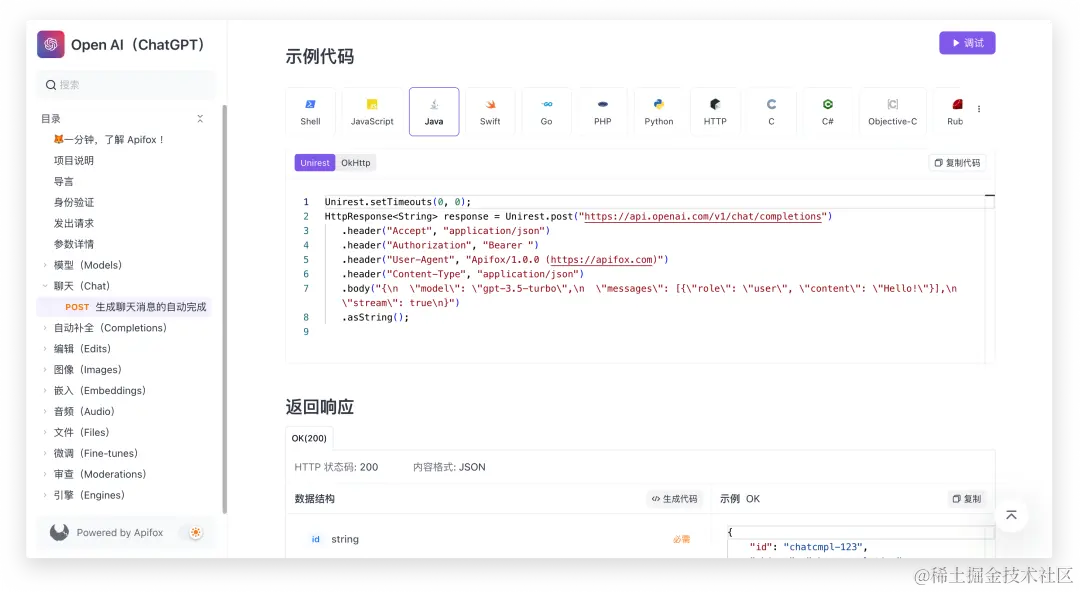The image size is (1080, 592).
Task: Open 一分钟，了解 Apifox！ page
Action: [x=109, y=139]
